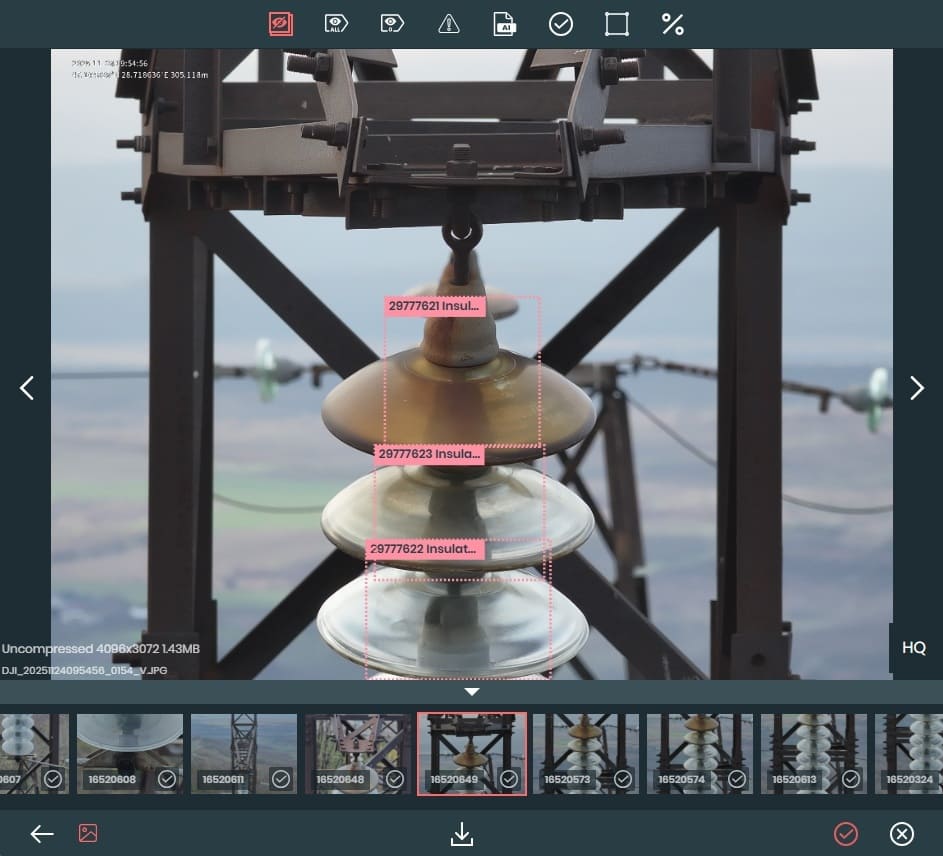Show all labels with eye ALL icon
943x856 pixels.
point(336,24)
